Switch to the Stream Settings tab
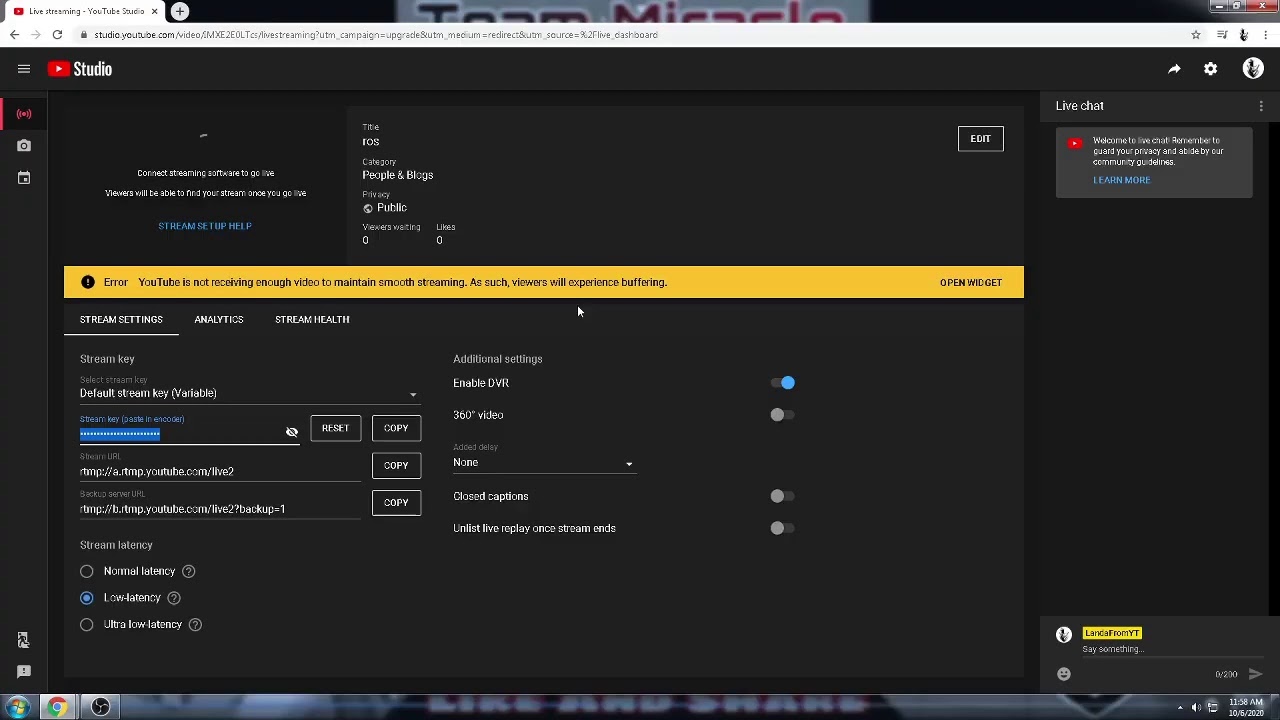The height and width of the screenshot is (720, 1280). click(121, 319)
